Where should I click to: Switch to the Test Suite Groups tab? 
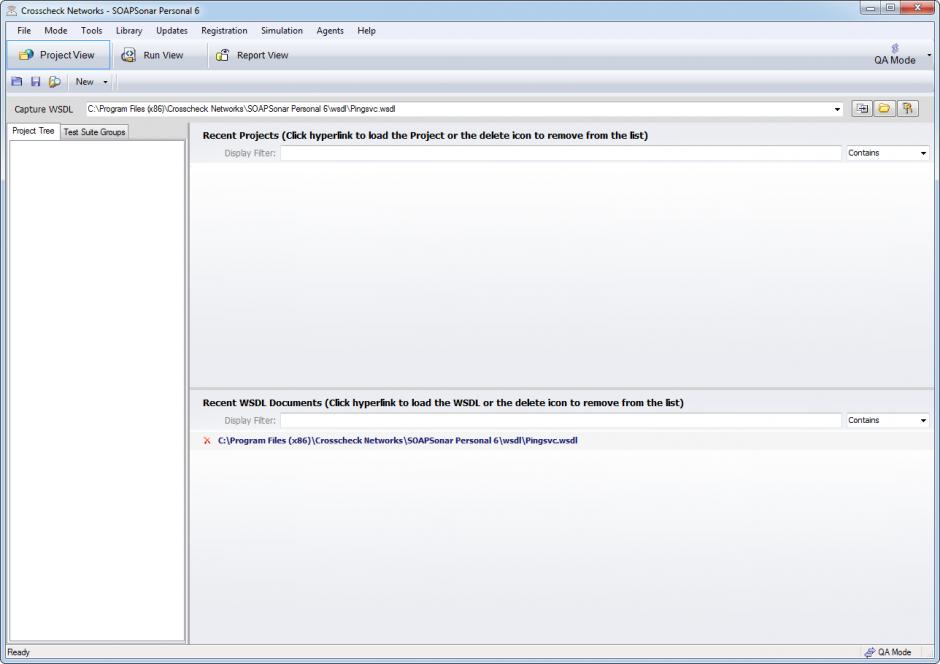click(94, 132)
